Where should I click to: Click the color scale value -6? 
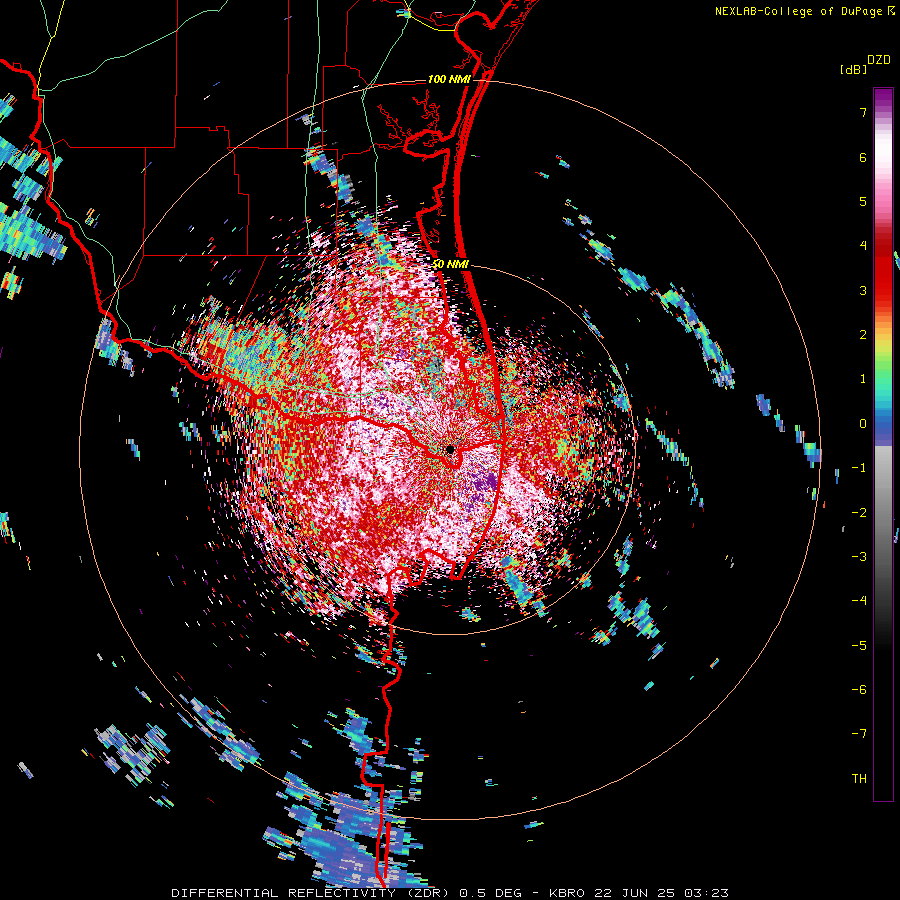pyautogui.click(x=859, y=690)
